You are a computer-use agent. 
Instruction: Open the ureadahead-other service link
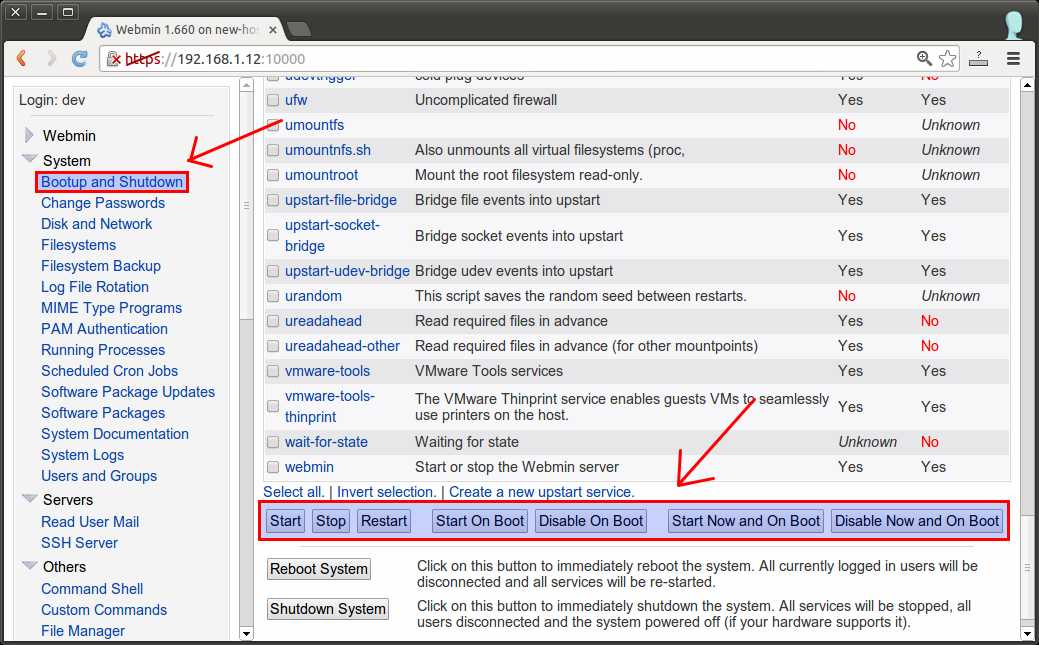coord(342,346)
